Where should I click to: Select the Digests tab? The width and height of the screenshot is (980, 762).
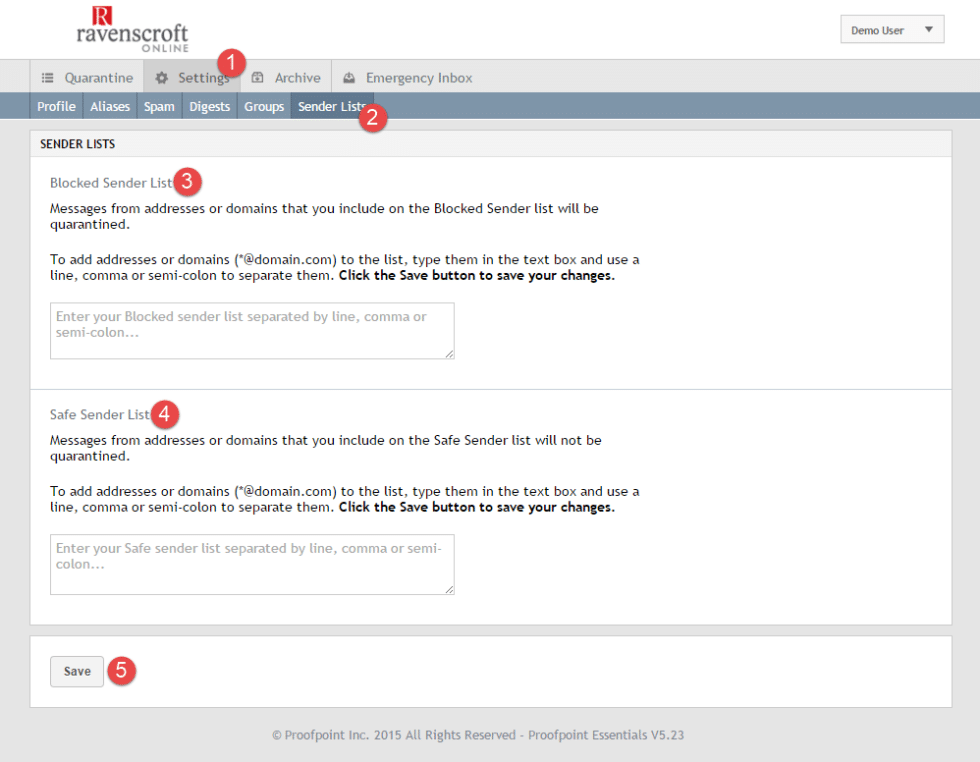tap(209, 106)
